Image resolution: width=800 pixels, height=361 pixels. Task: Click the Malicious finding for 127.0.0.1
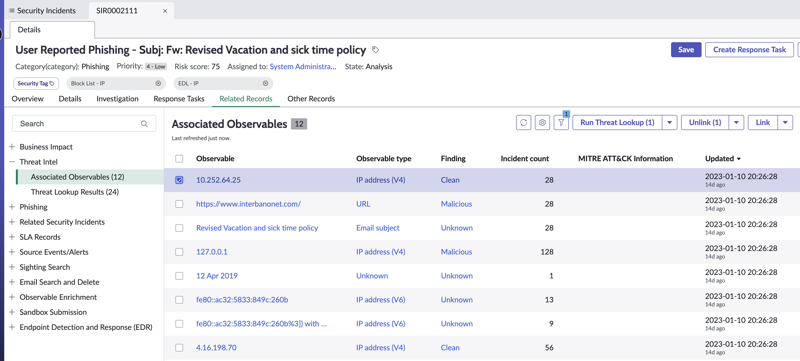[x=456, y=252]
